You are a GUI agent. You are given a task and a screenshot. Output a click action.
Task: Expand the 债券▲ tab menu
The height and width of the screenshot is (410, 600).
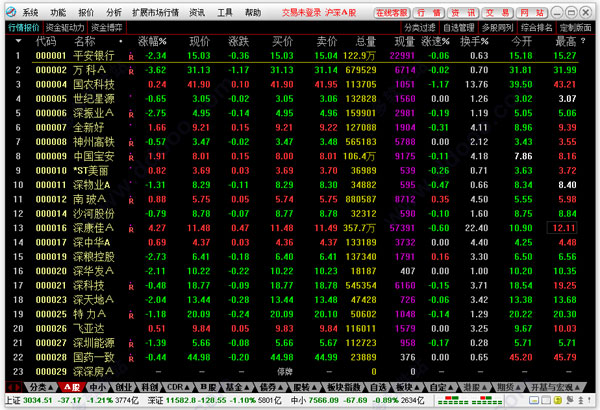[x=271, y=387]
